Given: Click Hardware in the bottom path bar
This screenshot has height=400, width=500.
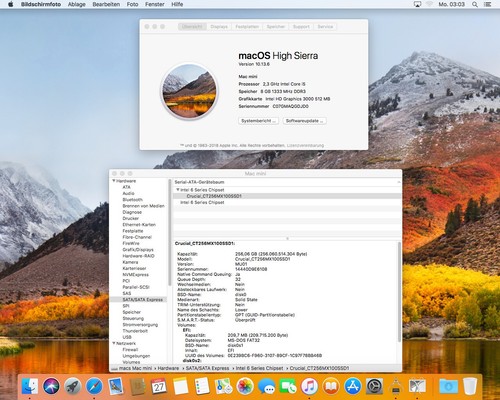Looking at the screenshot, I should click(168, 368).
